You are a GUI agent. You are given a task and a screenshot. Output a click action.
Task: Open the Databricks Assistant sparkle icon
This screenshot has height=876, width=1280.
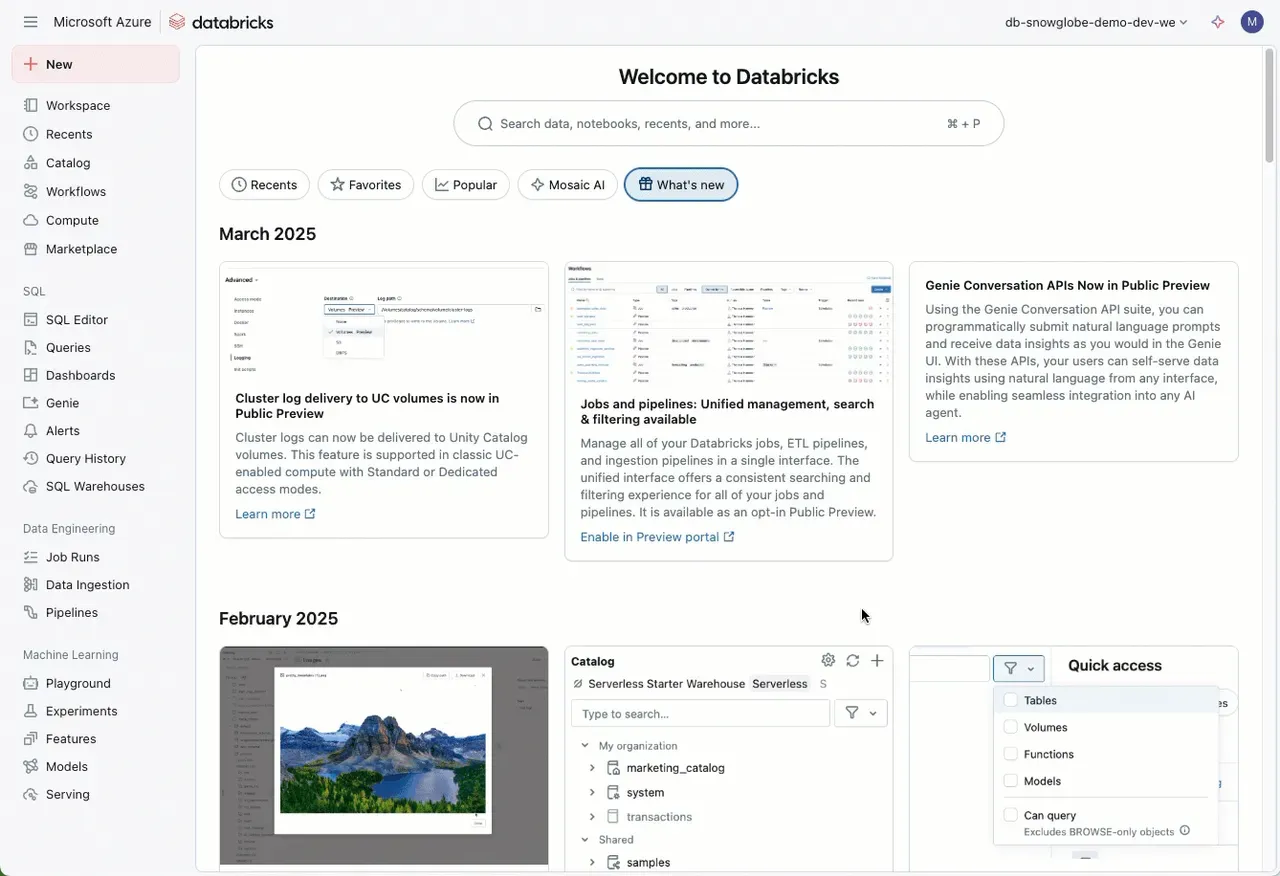pyautogui.click(x=1217, y=22)
